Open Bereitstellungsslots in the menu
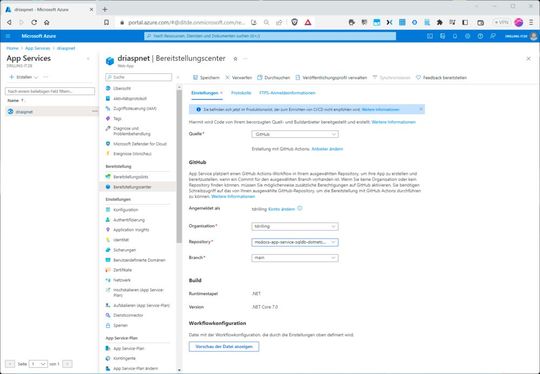Screen dimensions: 540x374 (x=130, y=177)
